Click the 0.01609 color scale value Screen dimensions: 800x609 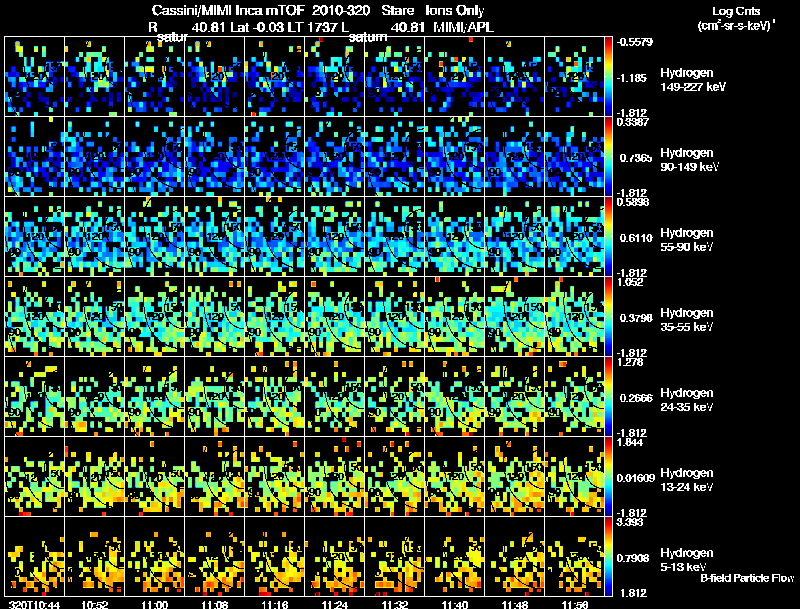click(x=636, y=478)
